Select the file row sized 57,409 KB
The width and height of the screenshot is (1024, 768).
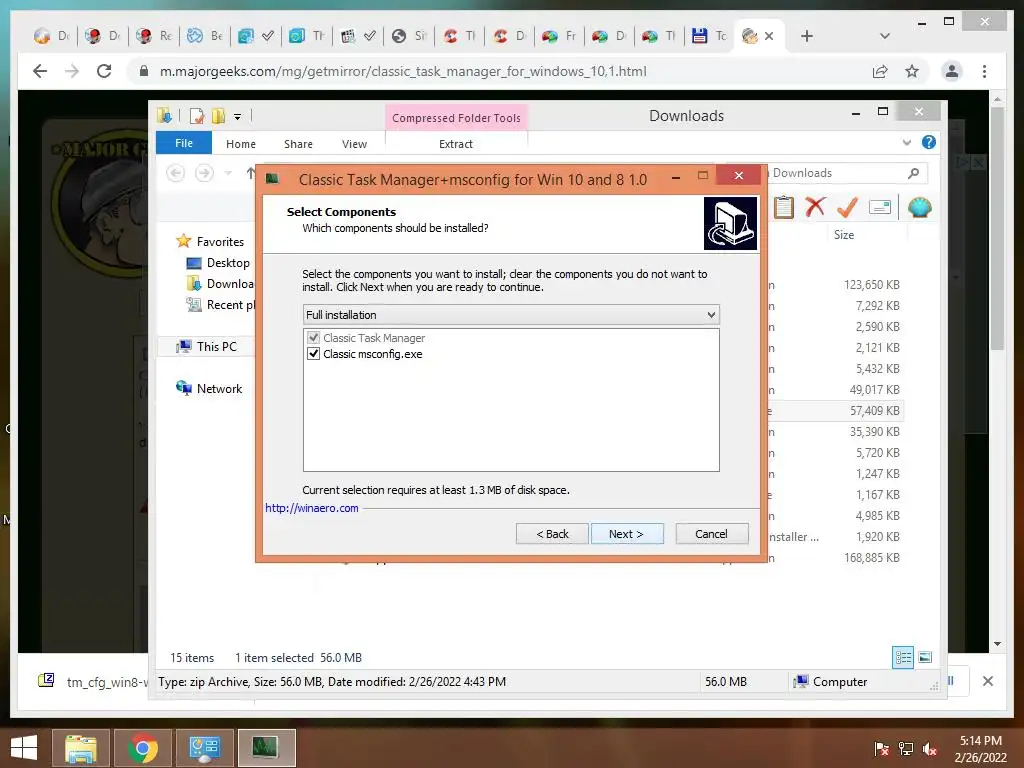pyautogui.click(x=836, y=411)
